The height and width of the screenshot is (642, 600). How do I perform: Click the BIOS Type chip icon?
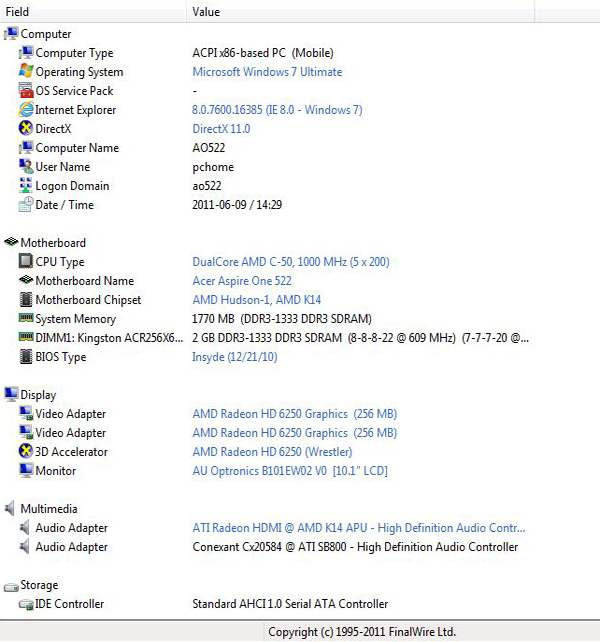click(26, 356)
